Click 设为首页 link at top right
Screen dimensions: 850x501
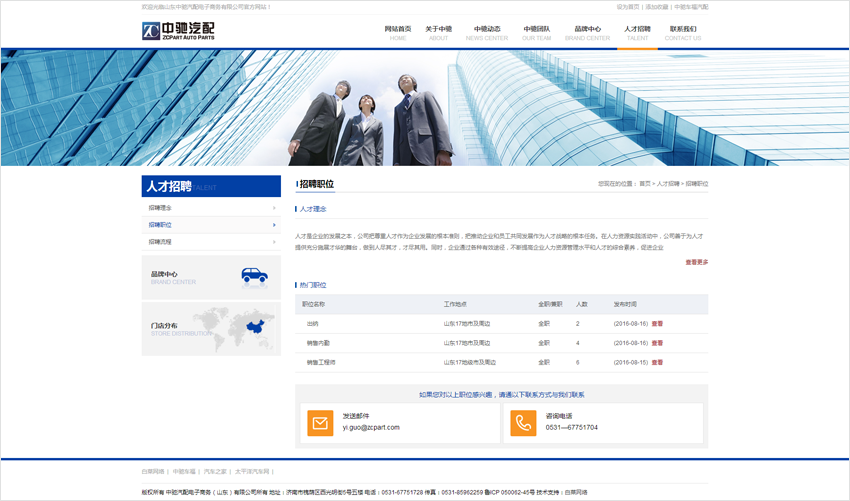coord(628,7)
